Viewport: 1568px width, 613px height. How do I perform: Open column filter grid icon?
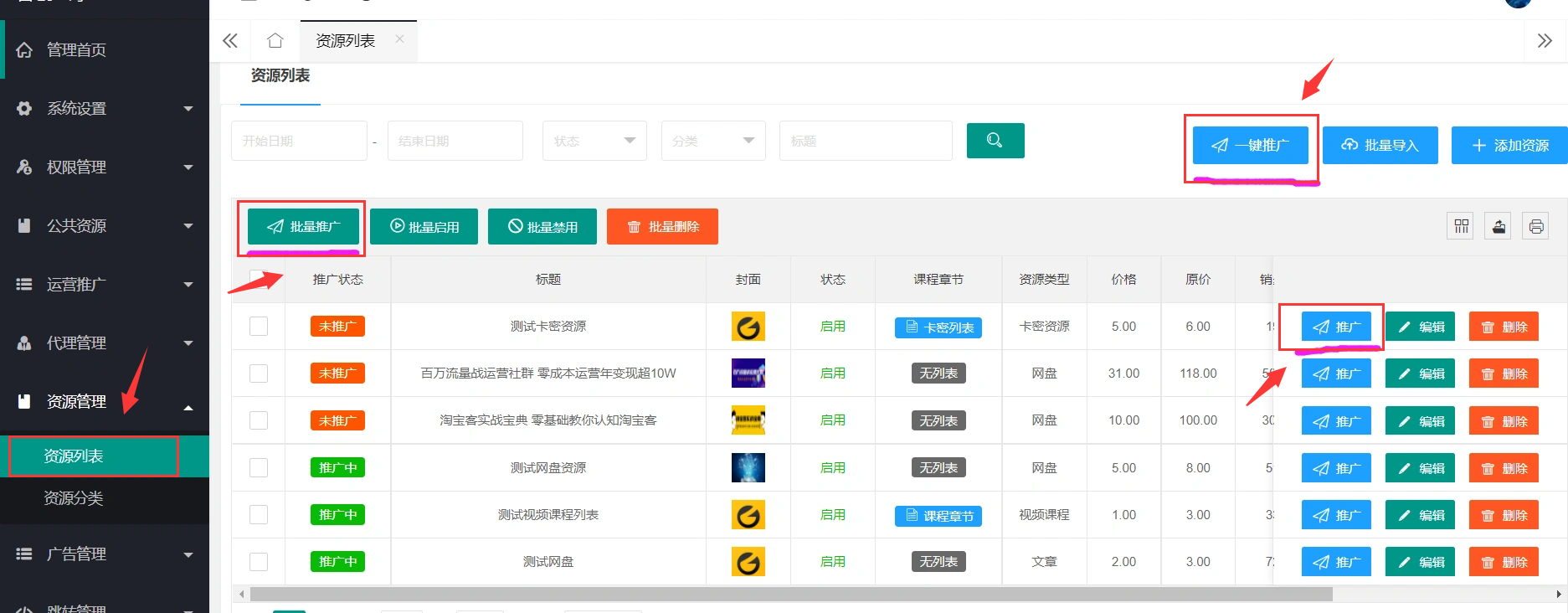click(1461, 226)
